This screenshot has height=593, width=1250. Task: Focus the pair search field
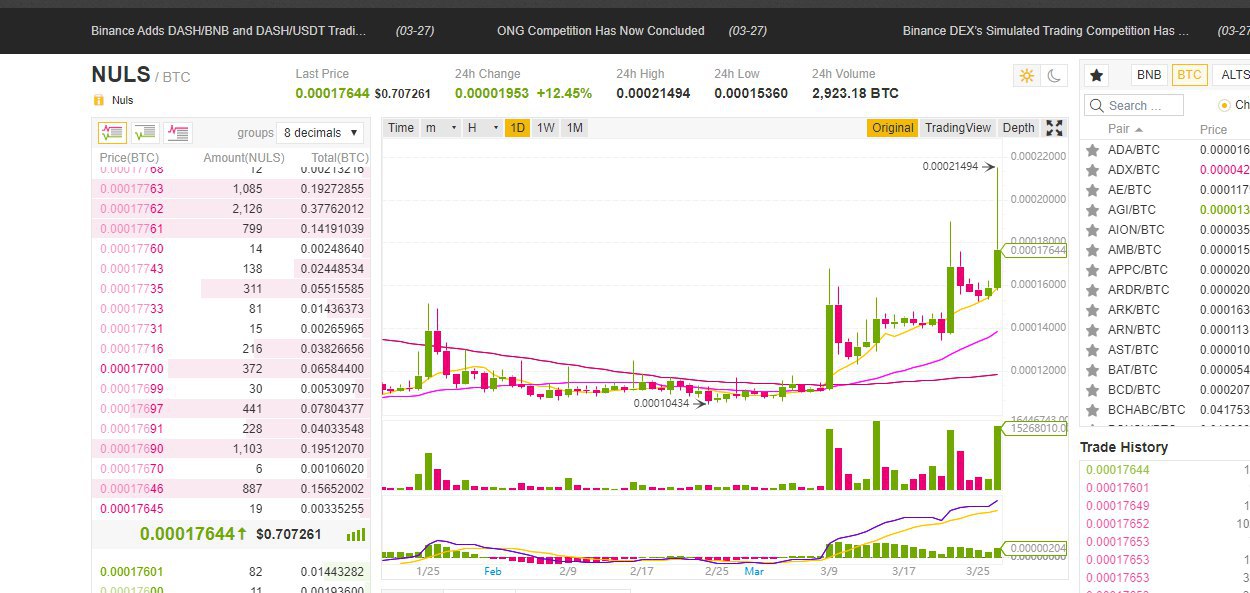coord(1133,105)
